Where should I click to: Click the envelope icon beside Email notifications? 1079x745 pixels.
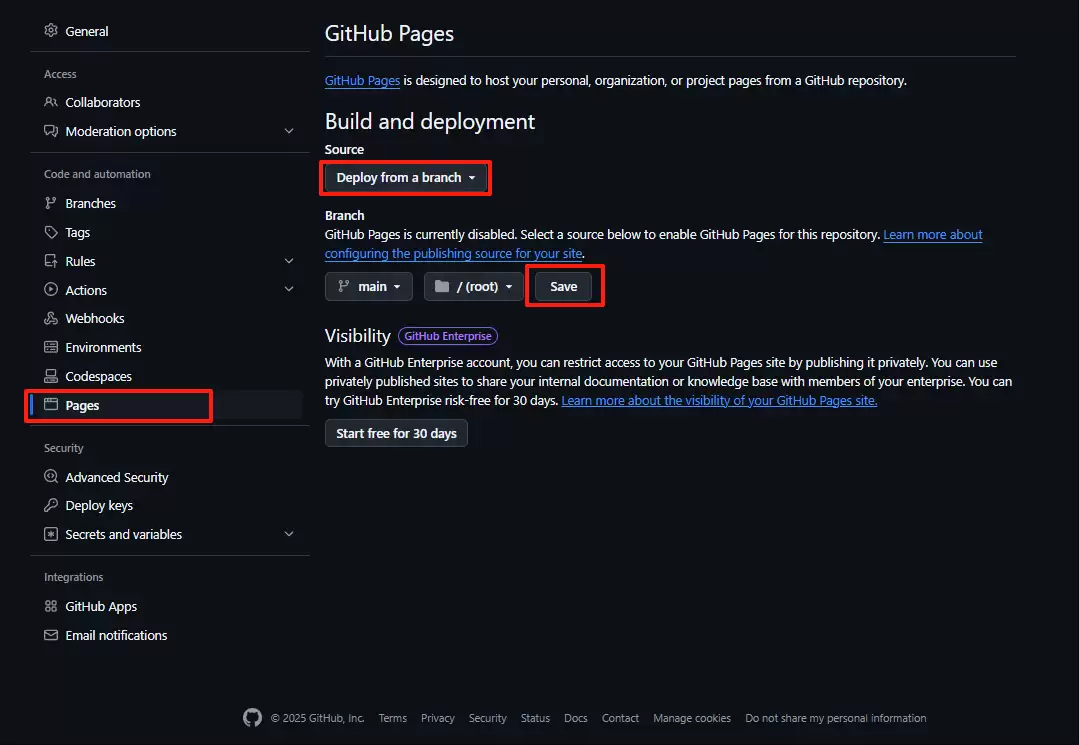coord(51,635)
